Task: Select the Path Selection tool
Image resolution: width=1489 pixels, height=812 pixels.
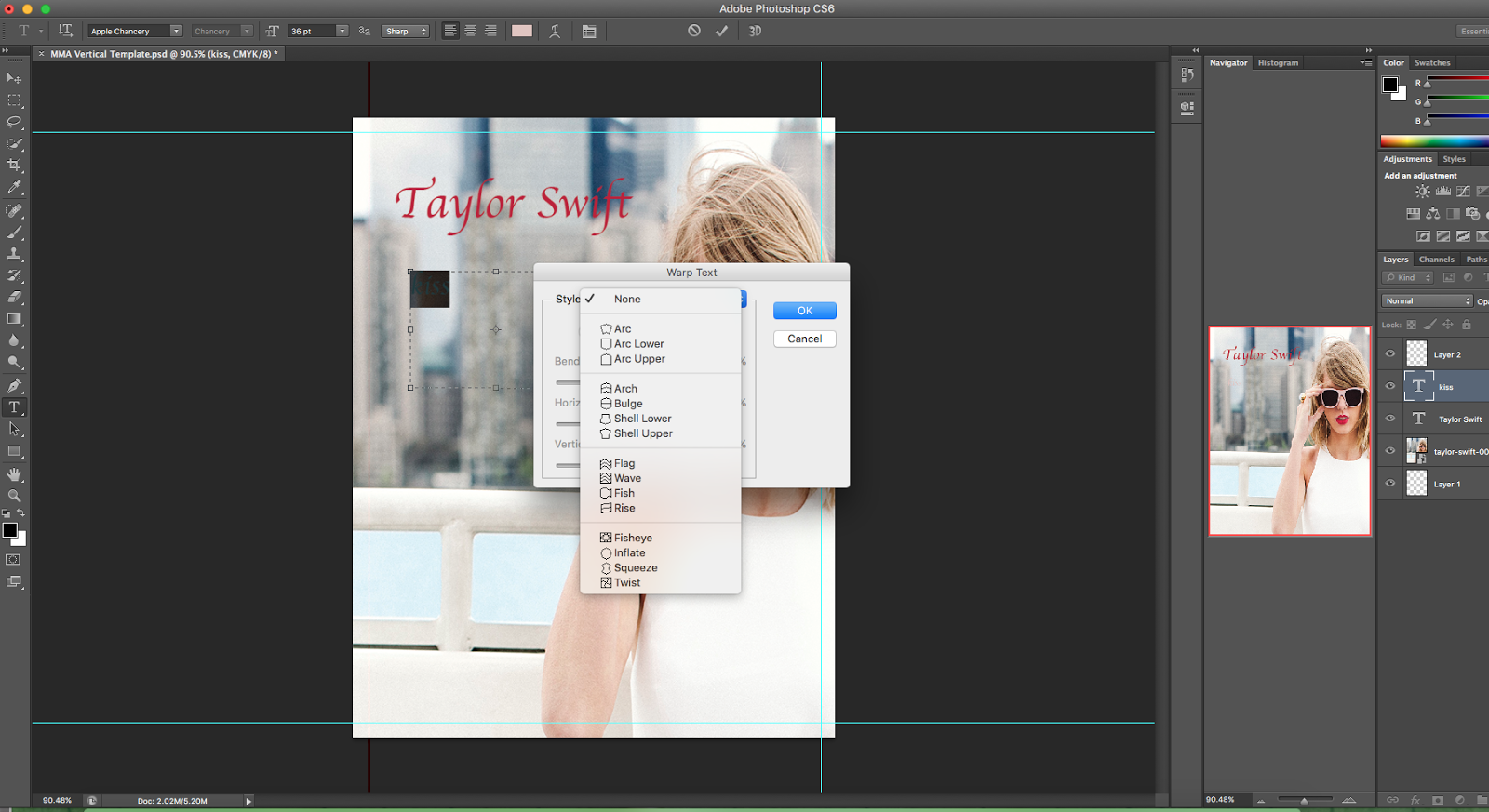Action: pos(14,429)
